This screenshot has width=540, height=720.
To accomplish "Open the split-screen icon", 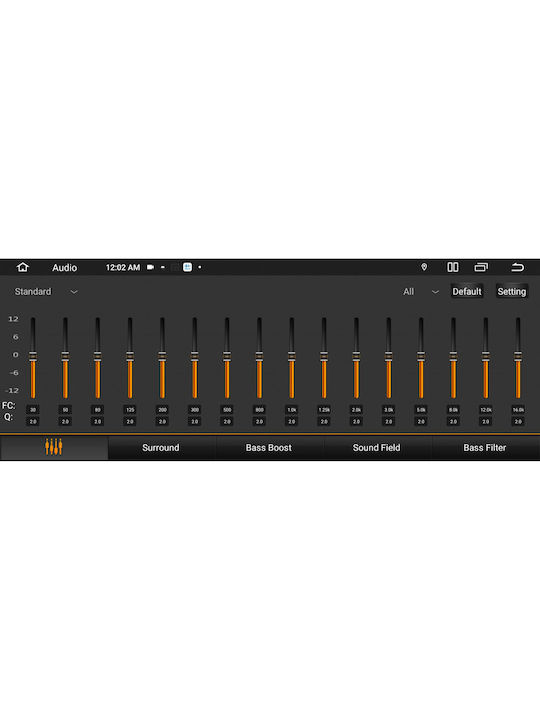I will pos(453,267).
